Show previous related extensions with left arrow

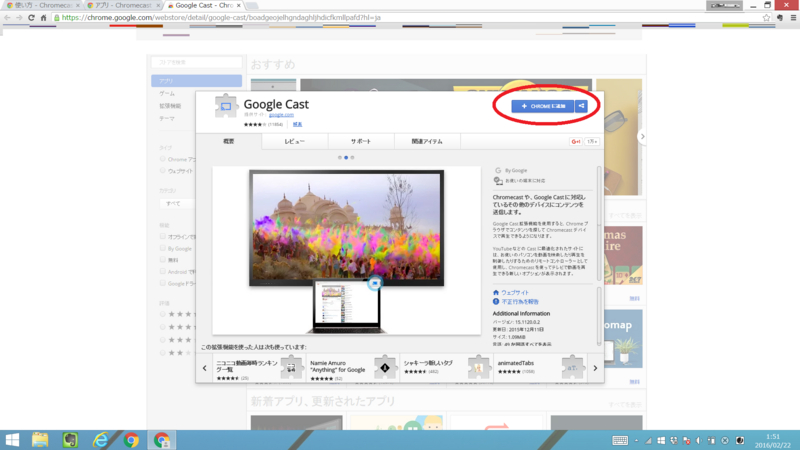click(x=205, y=368)
